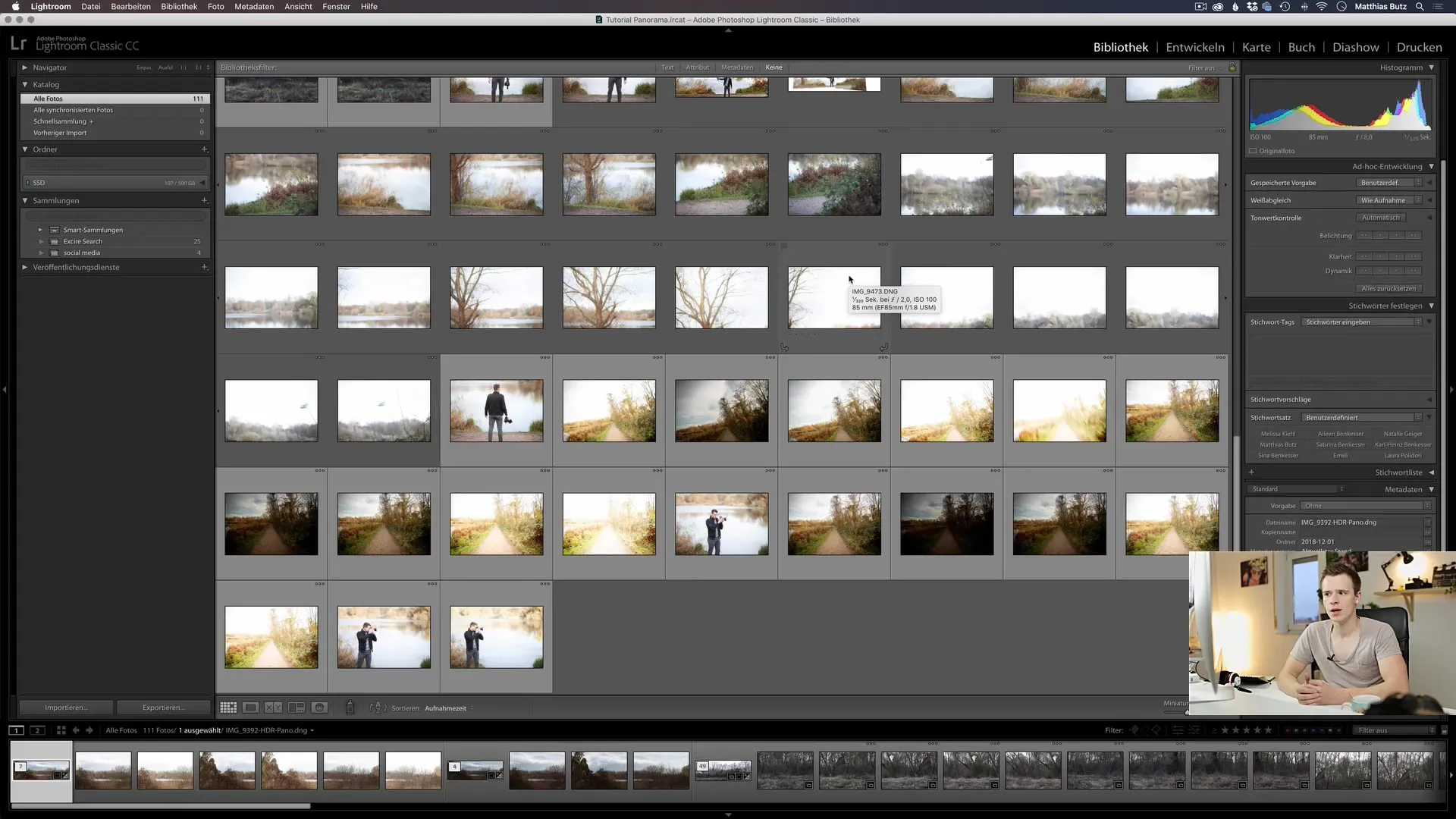Expand Smart-Sammlungen collection set

[x=41, y=230]
